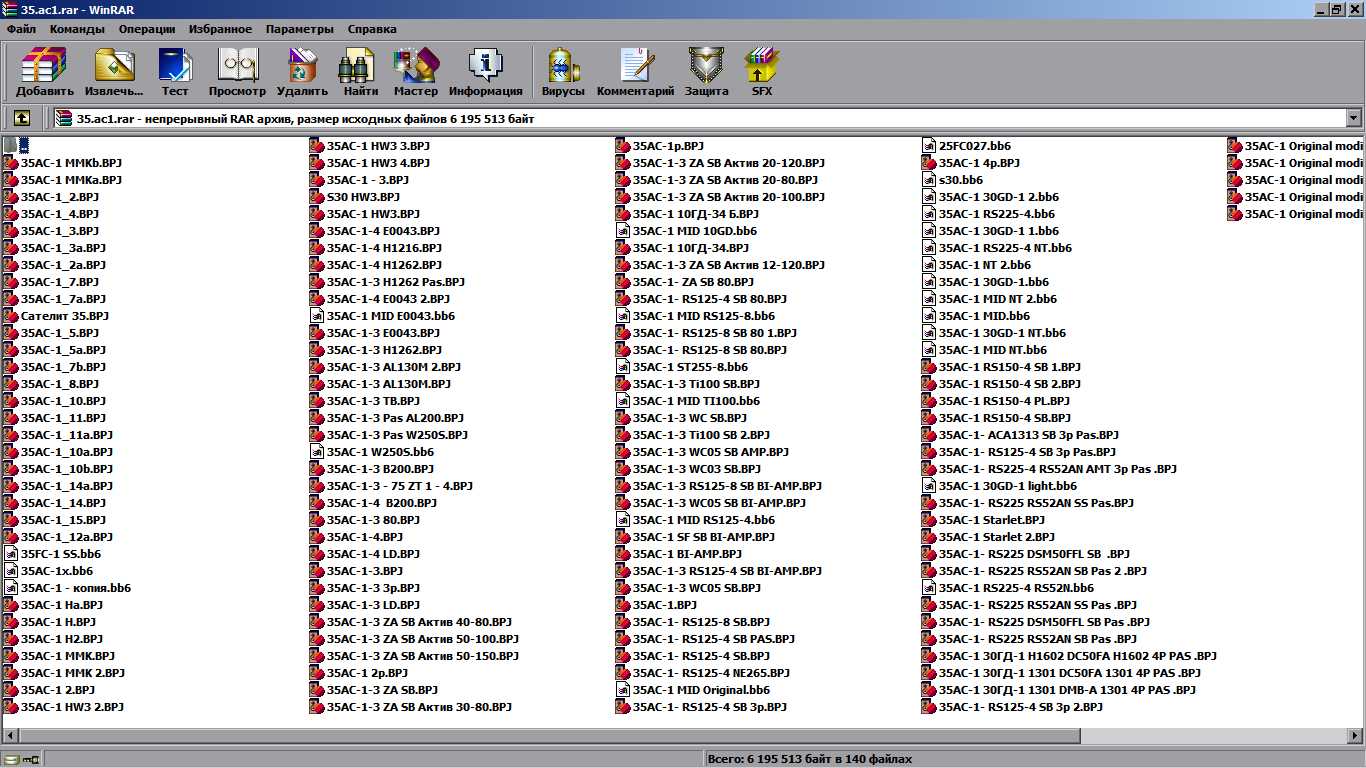The height and width of the screenshot is (768, 1366).
Task: Select file Сателит 35.BPJ
Action: pyautogui.click(x=64, y=315)
